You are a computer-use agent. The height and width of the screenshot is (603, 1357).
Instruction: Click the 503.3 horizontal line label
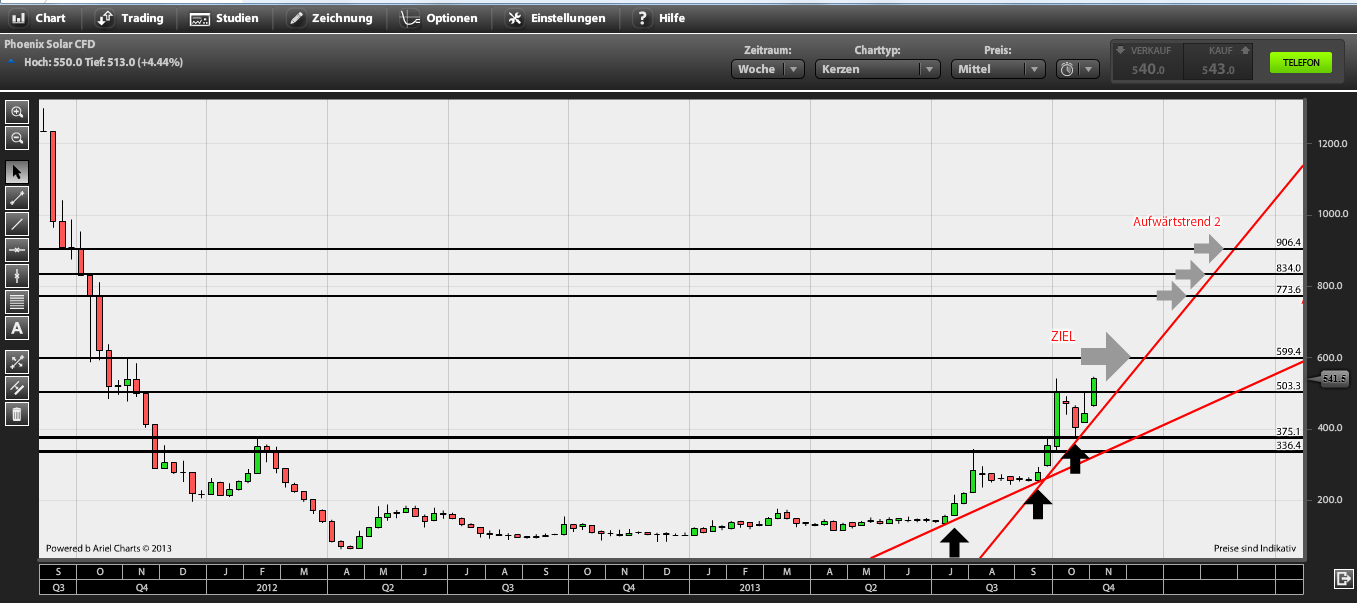click(x=1289, y=386)
